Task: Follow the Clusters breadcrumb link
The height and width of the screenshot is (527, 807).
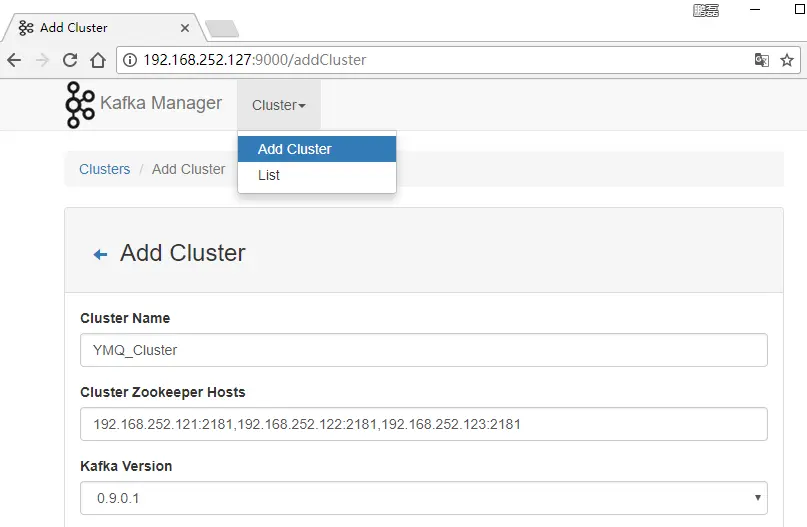Action: [x=104, y=169]
